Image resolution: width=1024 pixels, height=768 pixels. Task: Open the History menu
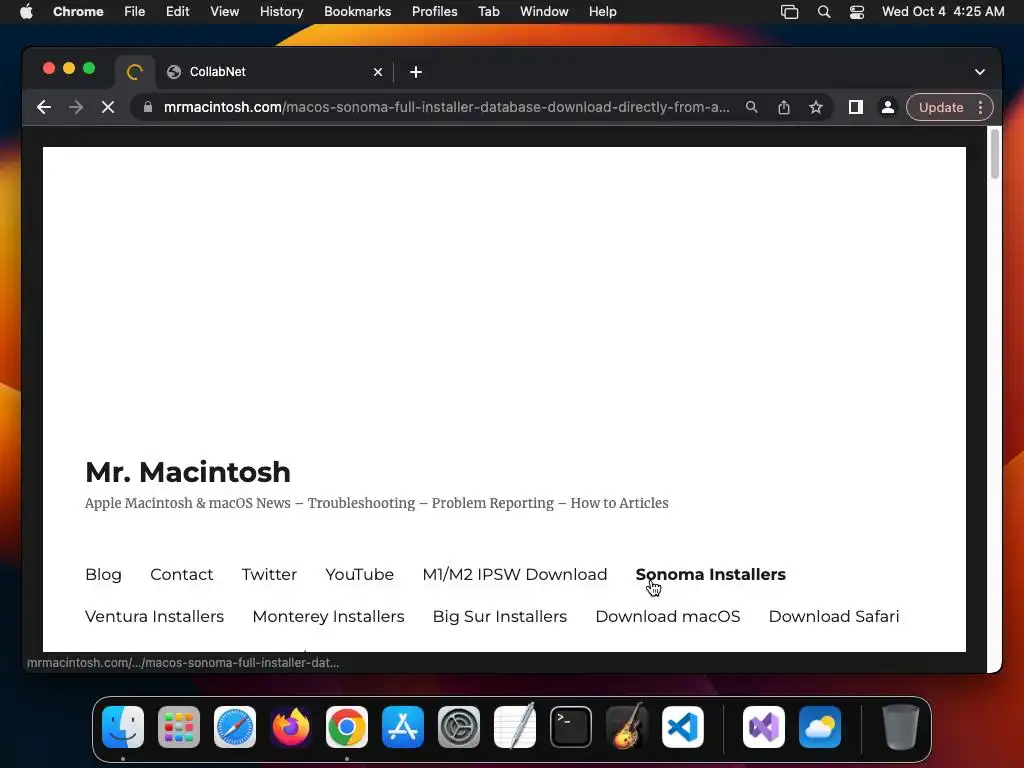click(x=281, y=12)
